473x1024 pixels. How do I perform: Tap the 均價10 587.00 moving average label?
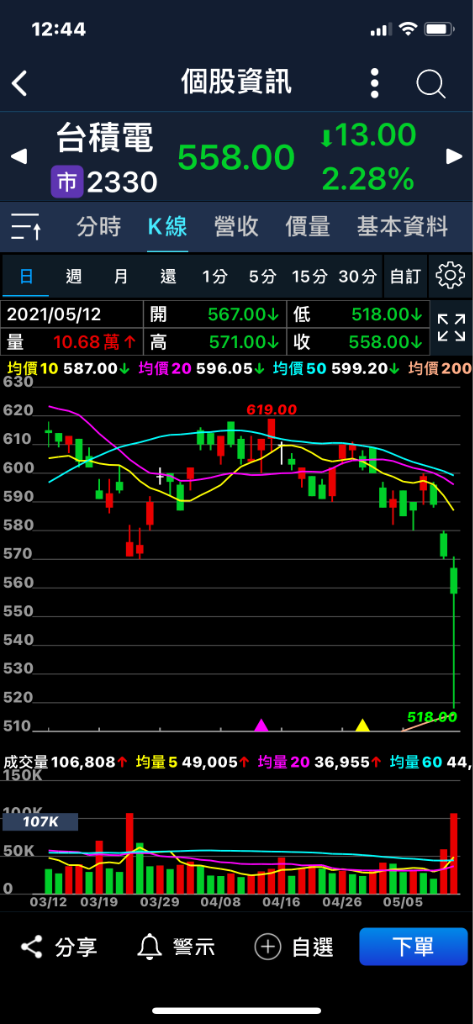click(67, 368)
